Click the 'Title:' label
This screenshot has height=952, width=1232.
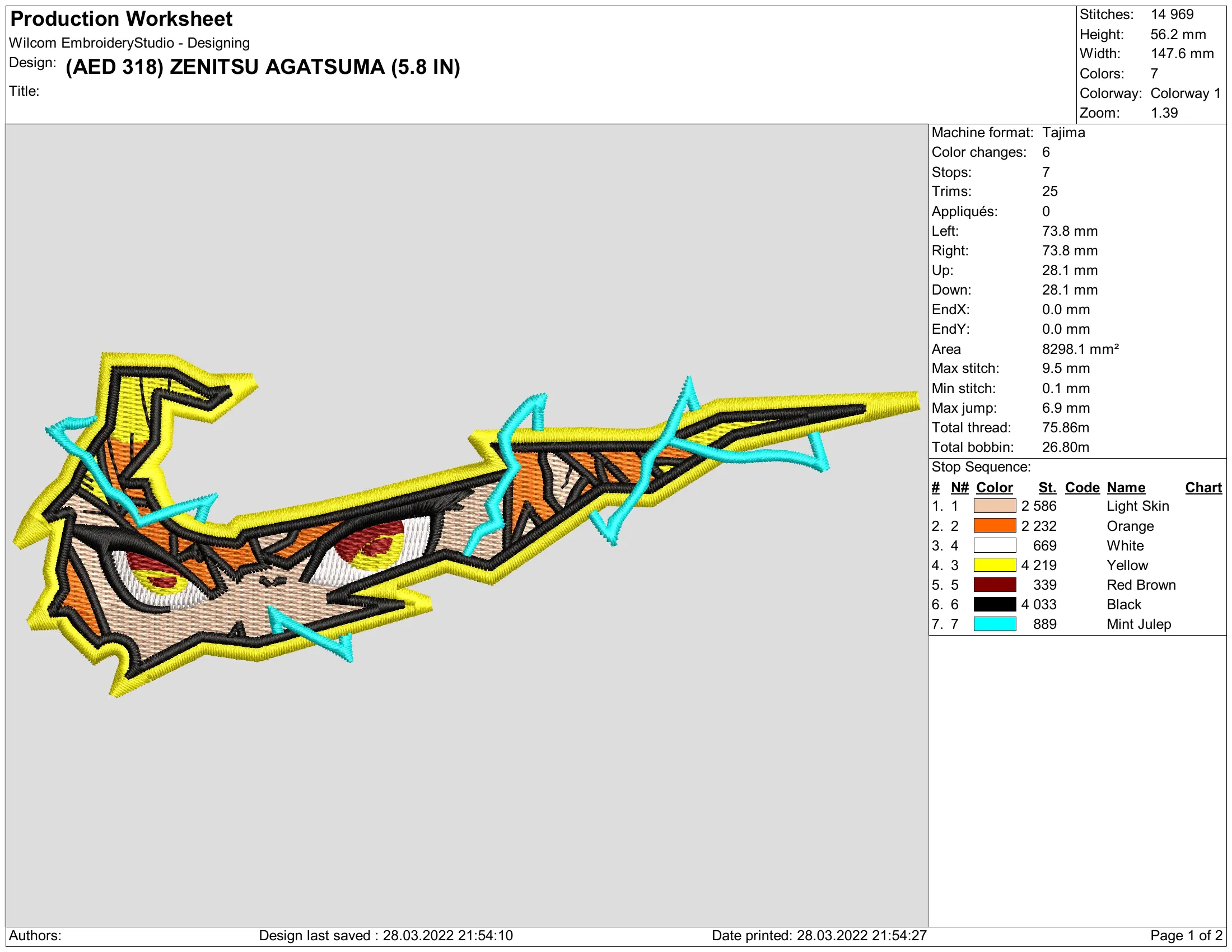point(24,91)
